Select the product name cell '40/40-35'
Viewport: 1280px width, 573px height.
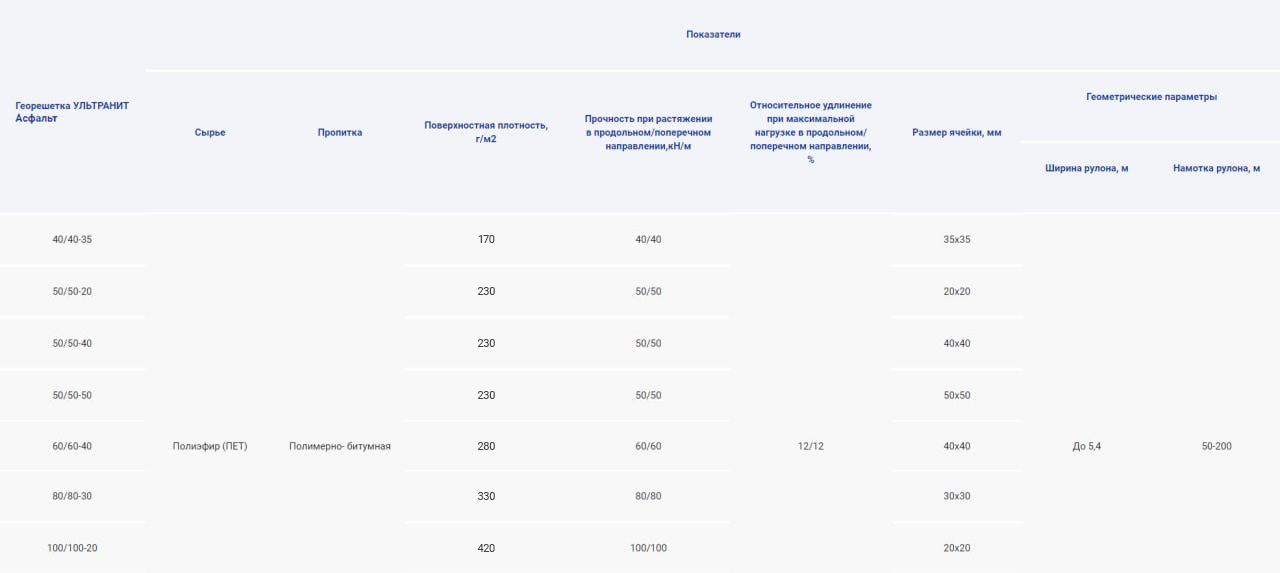[x=72, y=239]
